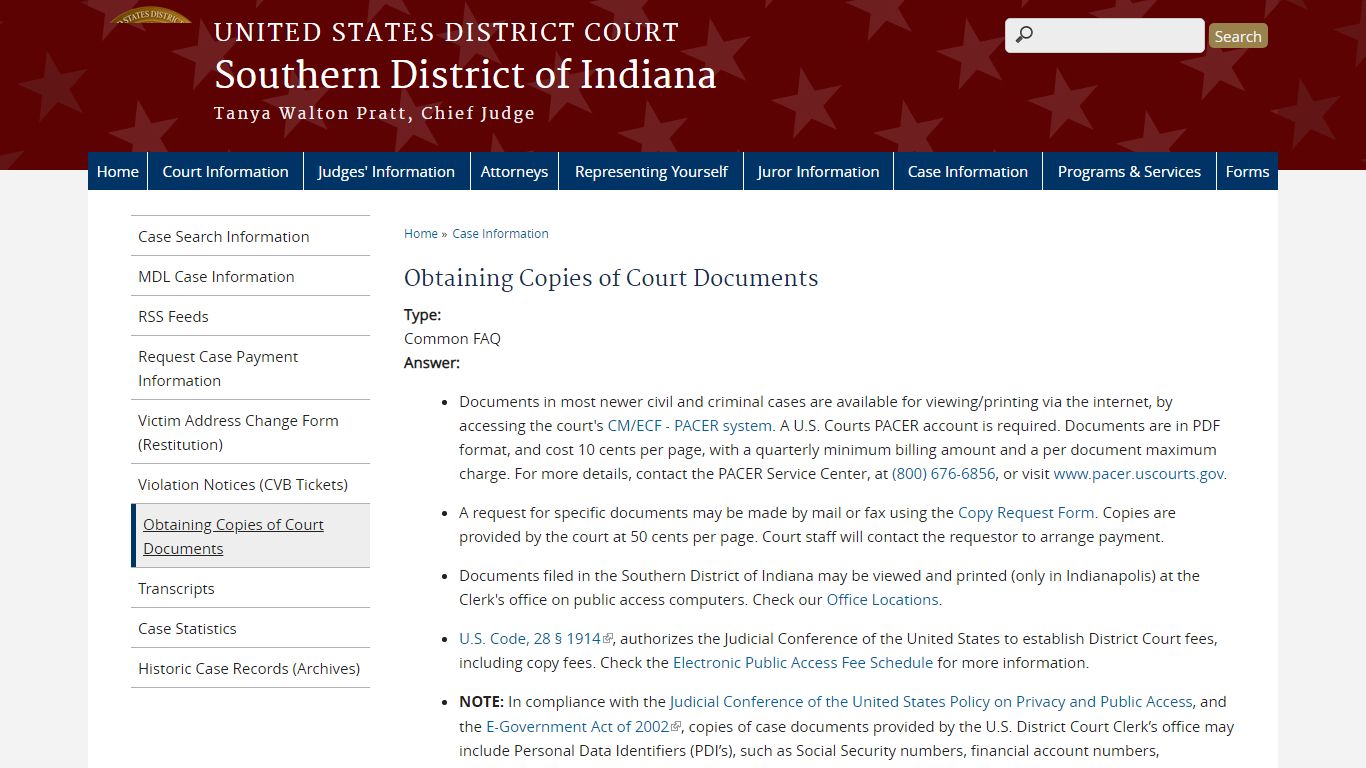Click the 'Answer:' label
Image resolution: width=1366 pixels, height=768 pixels.
(x=432, y=362)
